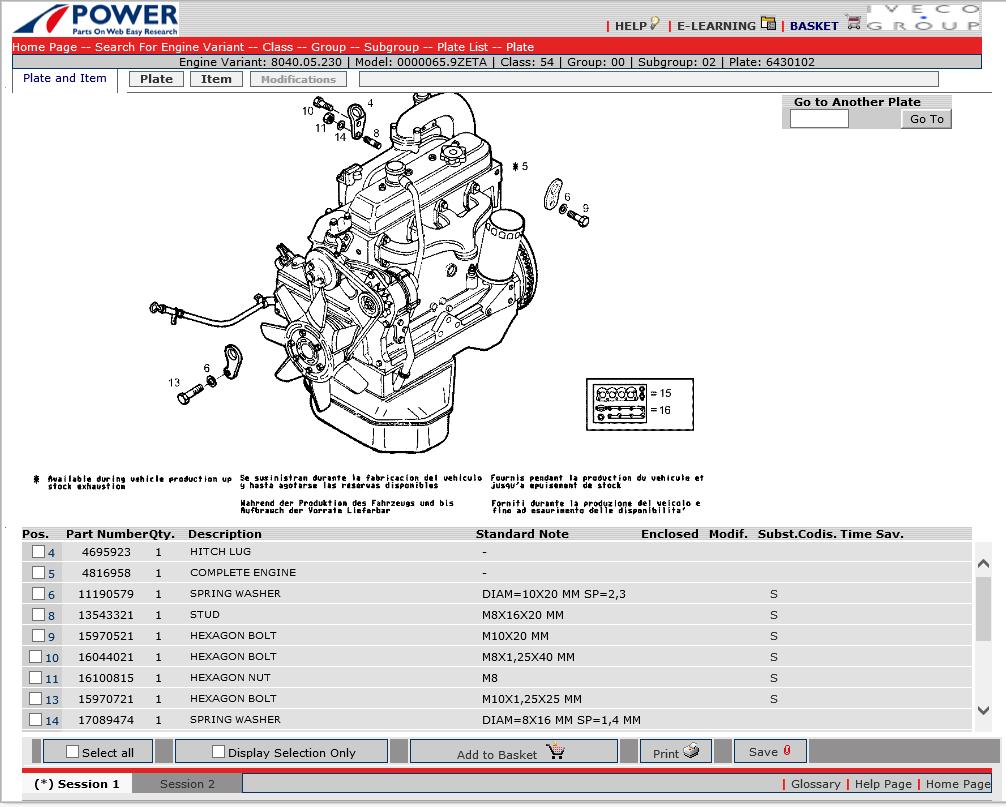The height and width of the screenshot is (807, 1006).
Task: Tick checkbox for position 13 HEXAGON BOLT
Action: [x=35, y=698]
